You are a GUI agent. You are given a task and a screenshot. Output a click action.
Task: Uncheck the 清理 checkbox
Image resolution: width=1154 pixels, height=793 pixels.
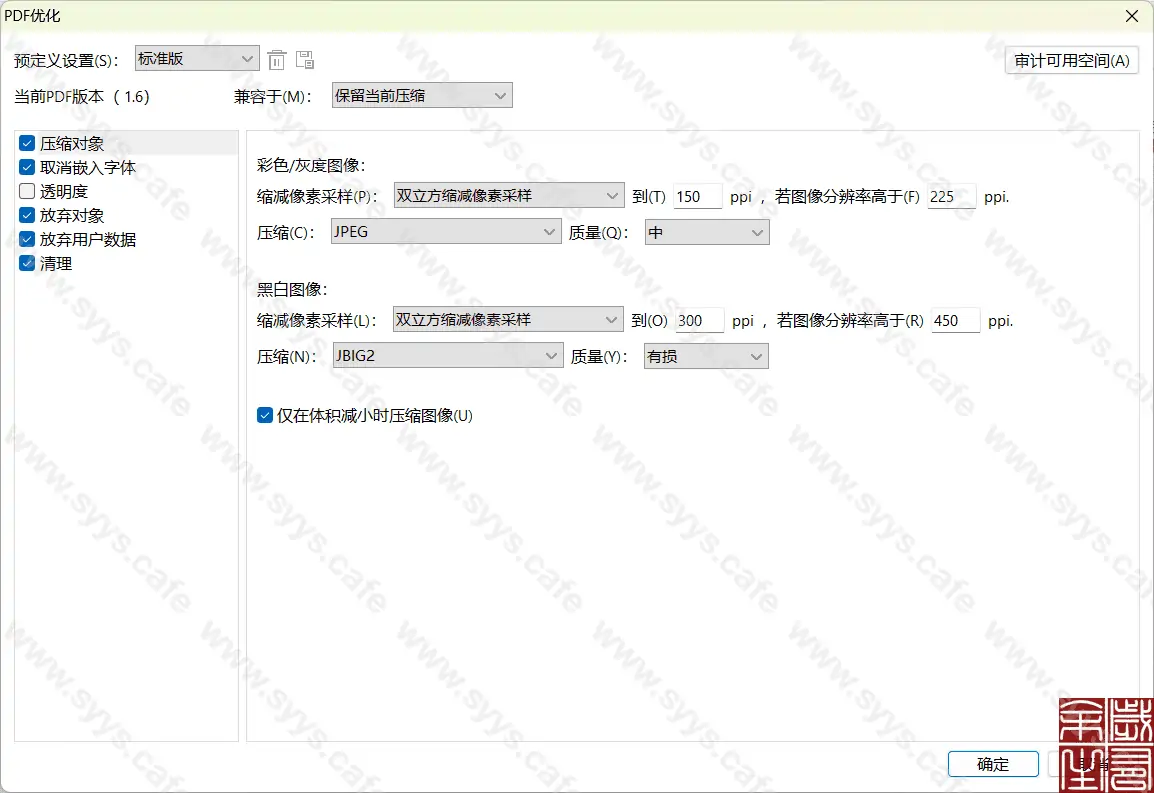(x=26, y=263)
